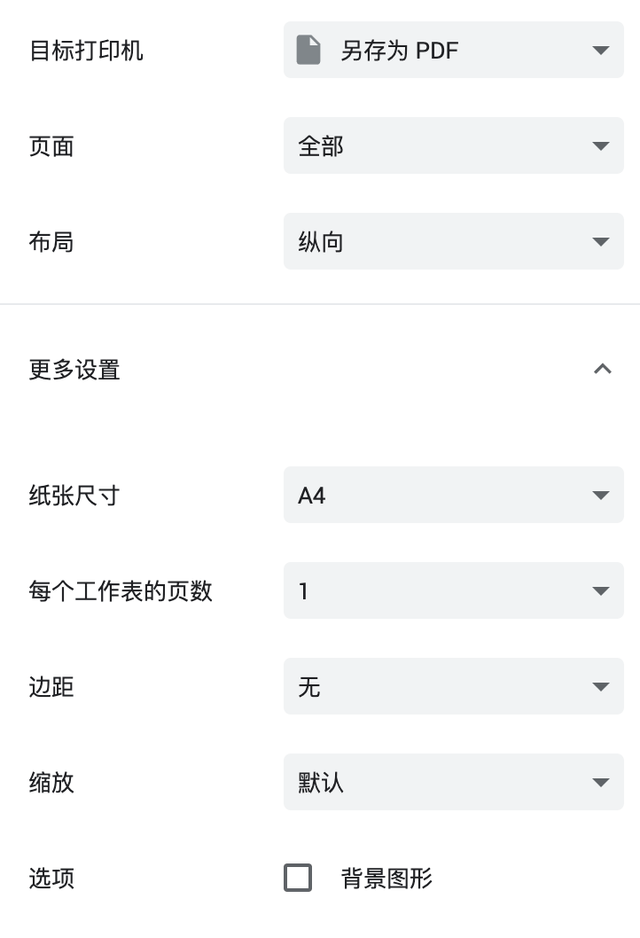The width and height of the screenshot is (640, 938).
Task: Collapse 更多设置 using the chevron
Action: pos(602,369)
